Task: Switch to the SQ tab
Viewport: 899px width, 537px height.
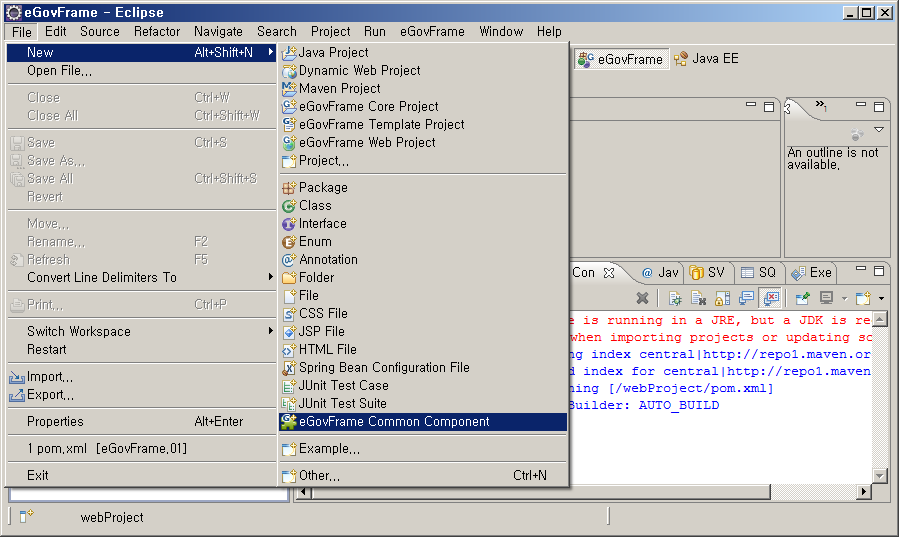Action: (758, 272)
